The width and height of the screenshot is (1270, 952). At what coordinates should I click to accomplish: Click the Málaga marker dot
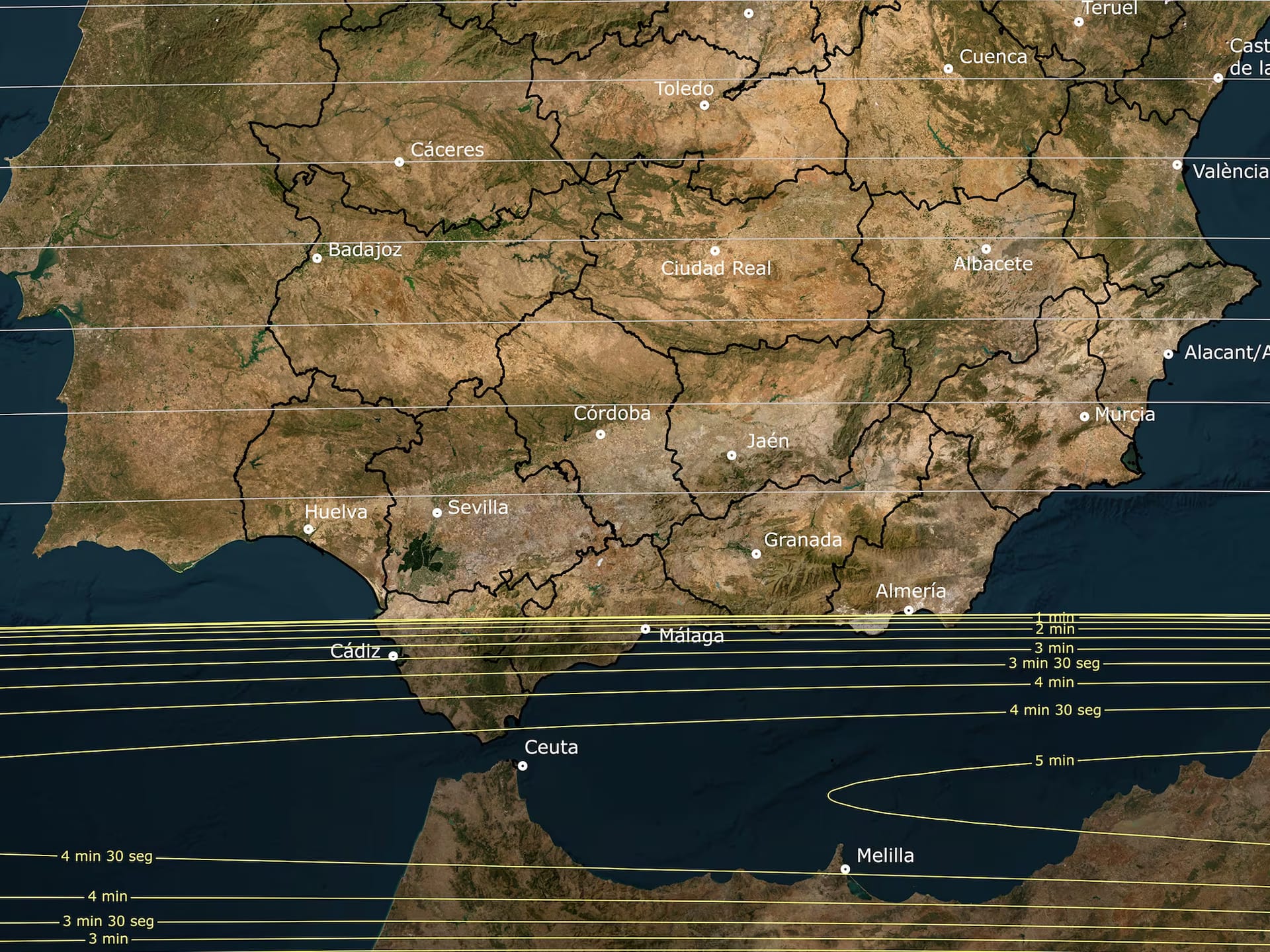click(646, 629)
